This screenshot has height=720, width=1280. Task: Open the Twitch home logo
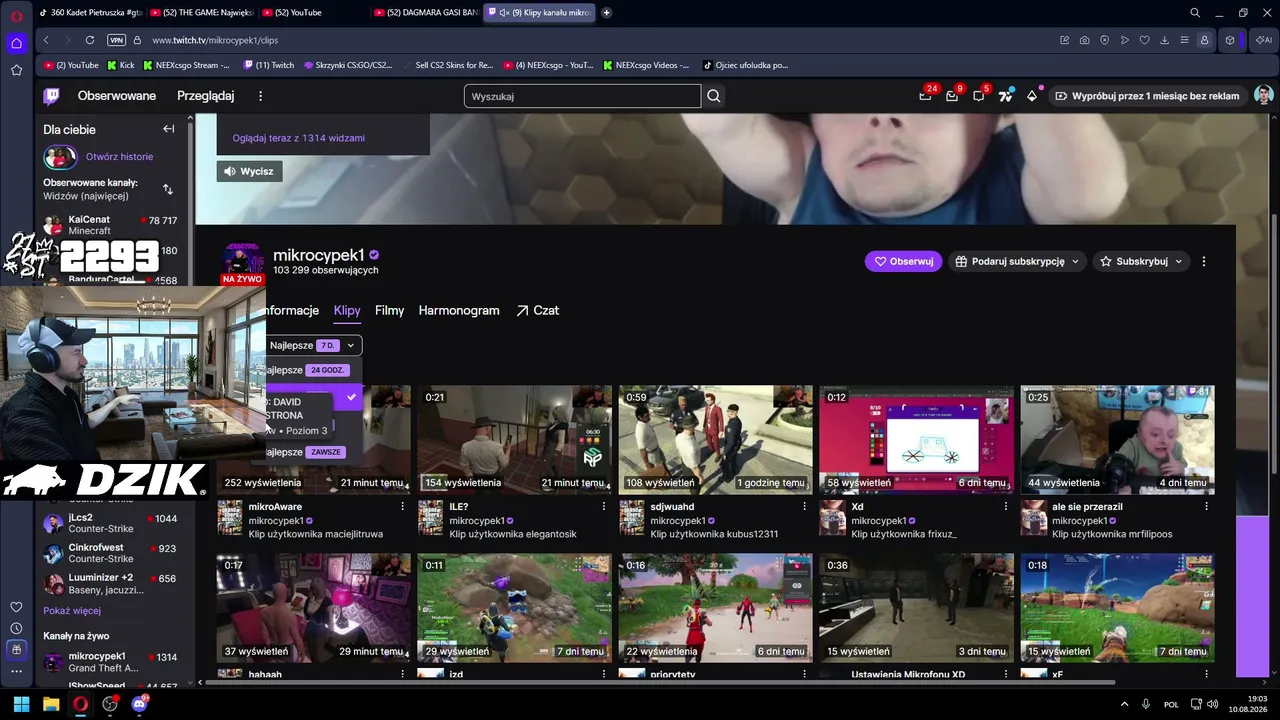51,96
